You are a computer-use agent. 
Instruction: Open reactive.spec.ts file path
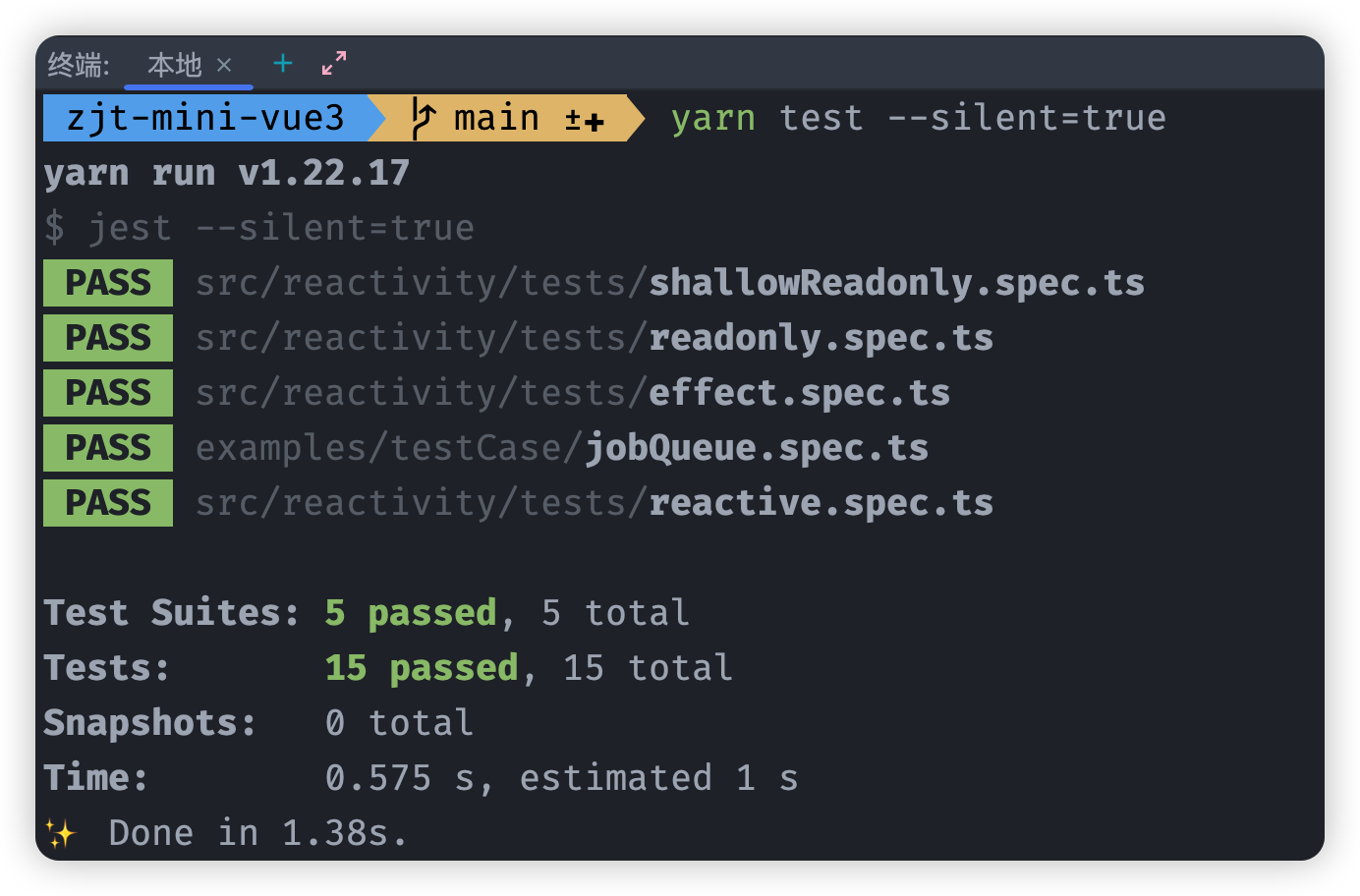(595, 503)
